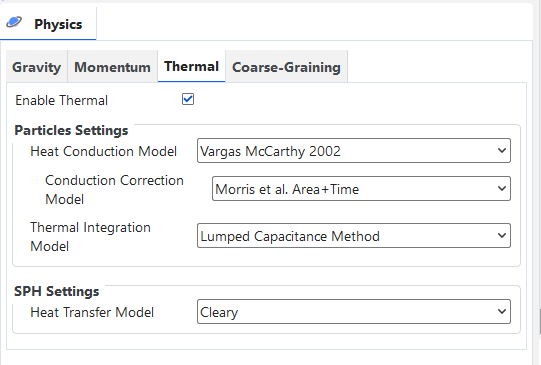The image size is (541, 365).
Task: Select the Thermal tab
Action: (x=191, y=66)
